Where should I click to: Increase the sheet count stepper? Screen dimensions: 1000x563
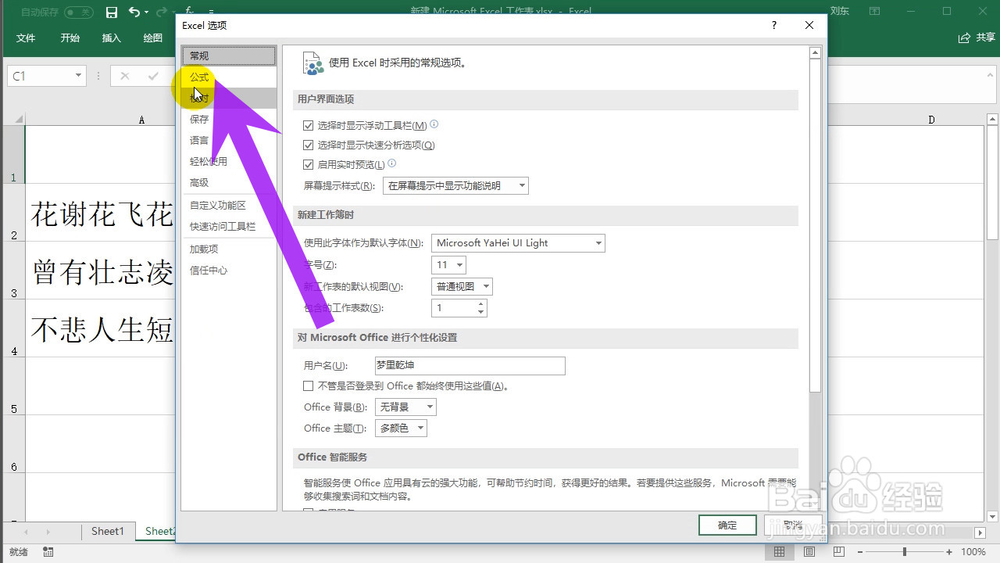tap(481, 304)
